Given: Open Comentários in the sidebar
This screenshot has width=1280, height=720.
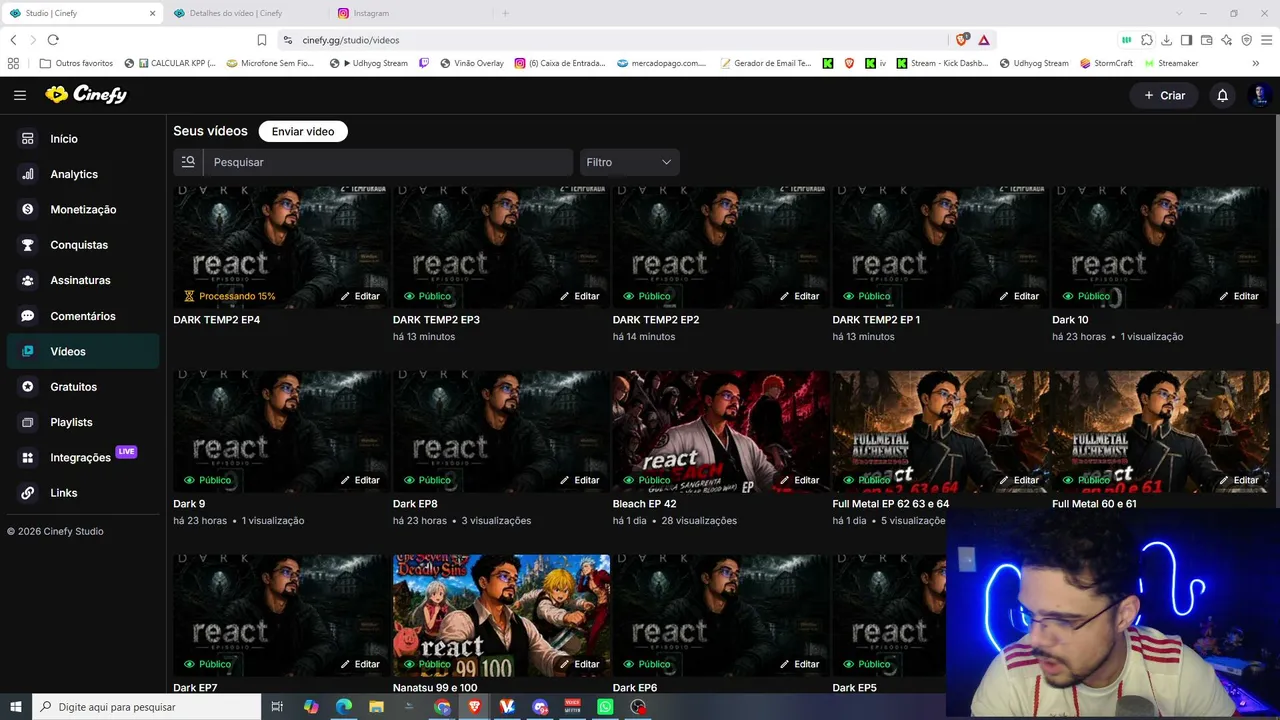Looking at the screenshot, I should (x=83, y=316).
